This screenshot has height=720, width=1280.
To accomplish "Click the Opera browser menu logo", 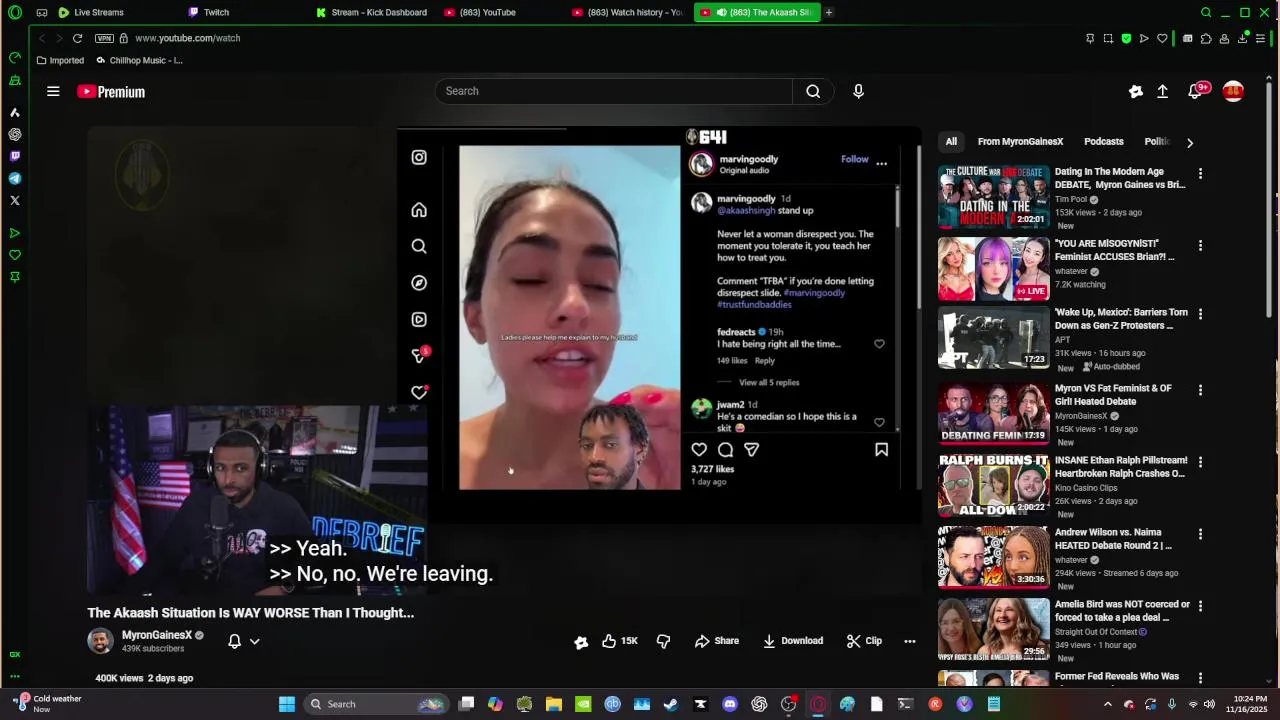I will 15,13.
